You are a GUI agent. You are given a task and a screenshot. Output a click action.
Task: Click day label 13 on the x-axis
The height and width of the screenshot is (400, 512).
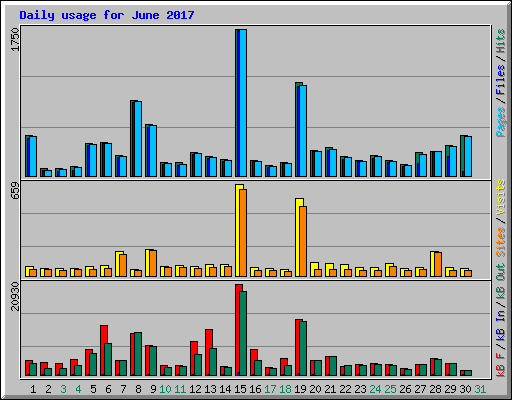pos(210,389)
